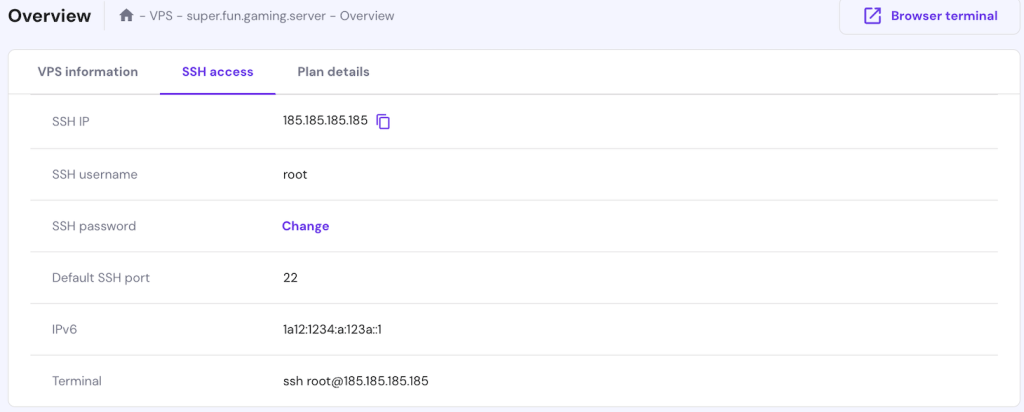Click the SSH password row label
The height and width of the screenshot is (412, 1024).
(x=94, y=226)
